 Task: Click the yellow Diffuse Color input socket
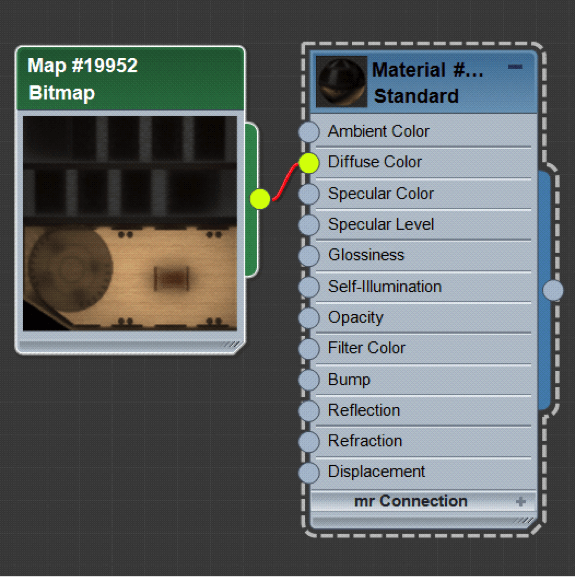tap(309, 163)
